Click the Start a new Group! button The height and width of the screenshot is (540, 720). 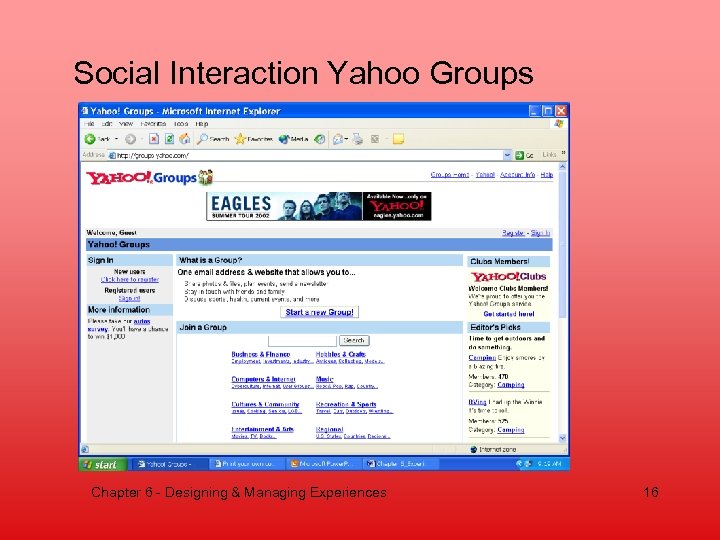319,312
